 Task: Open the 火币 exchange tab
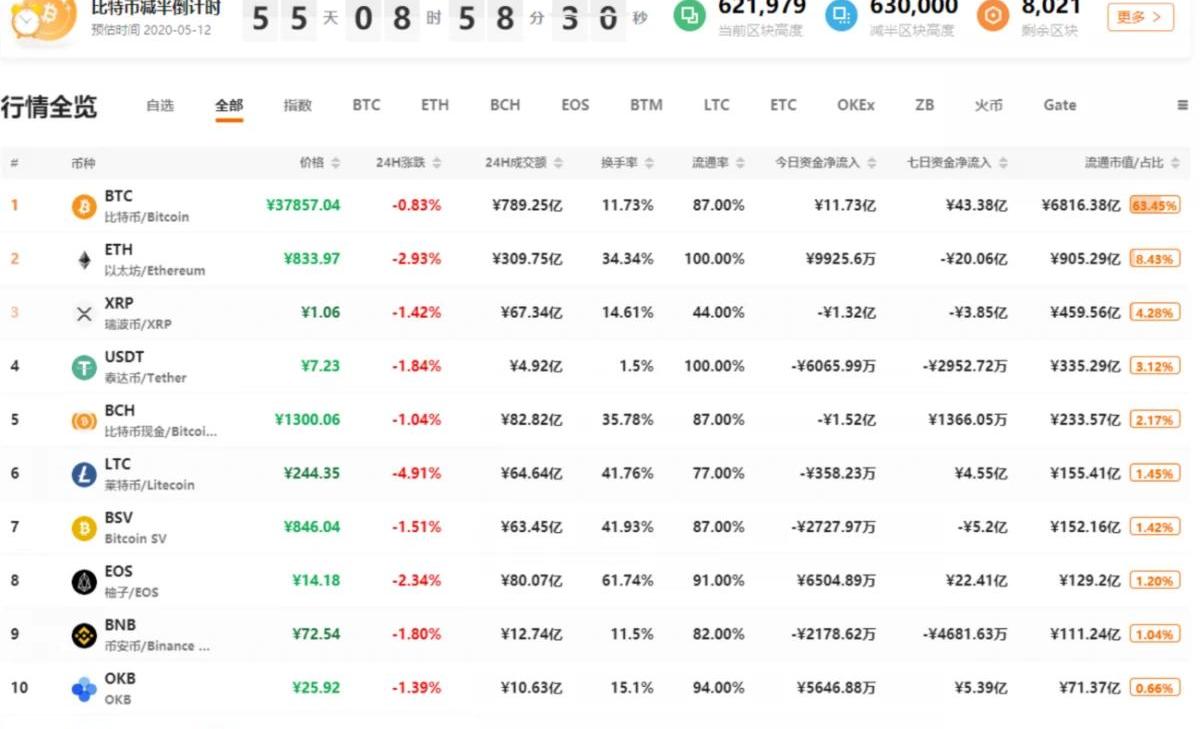click(988, 105)
